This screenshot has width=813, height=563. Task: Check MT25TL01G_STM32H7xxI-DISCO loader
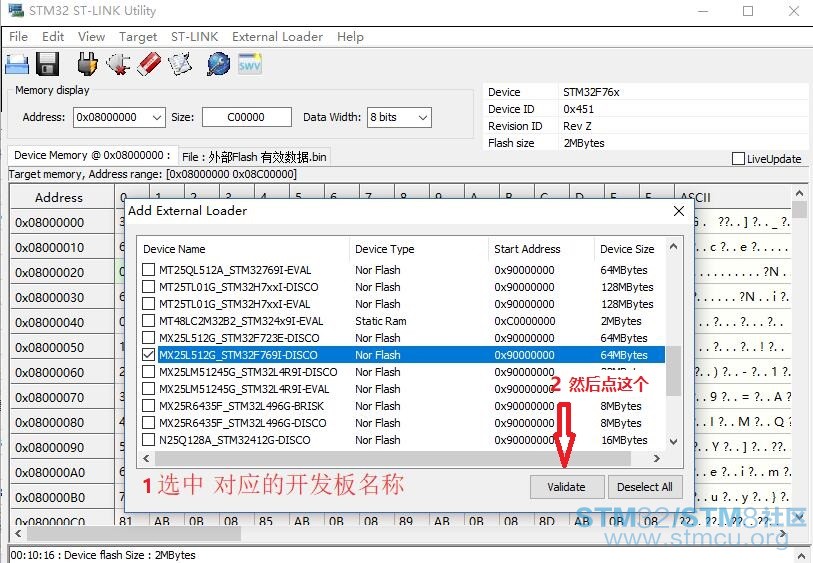tap(148, 287)
